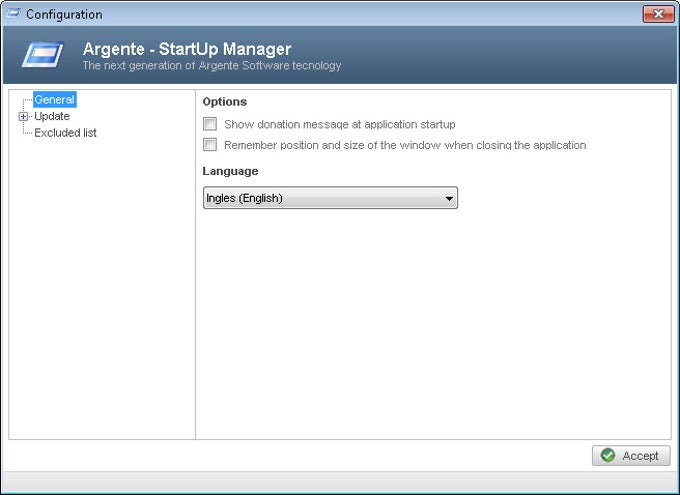Enable Remember position and size of window

(210, 144)
